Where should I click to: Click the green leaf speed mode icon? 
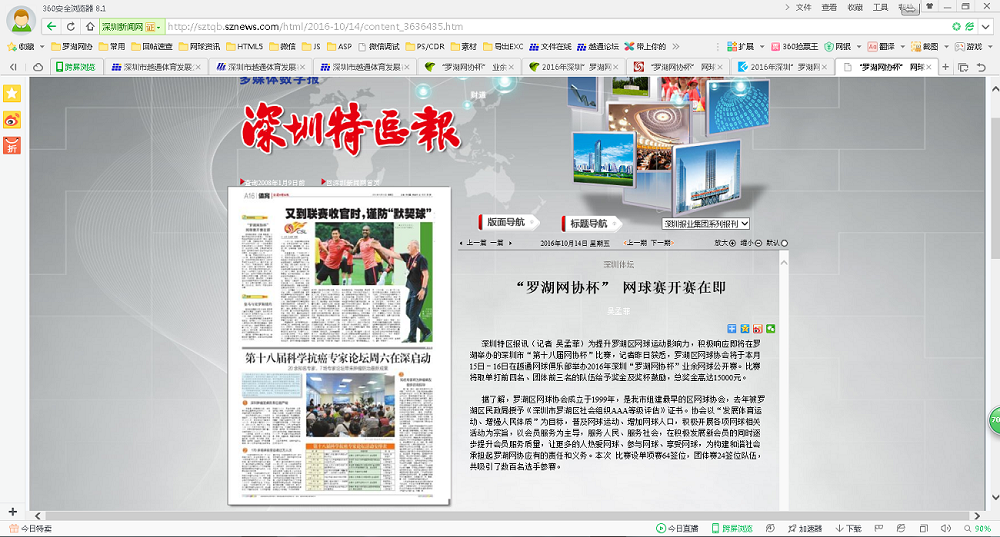pyautogui.click(x=969, y=26)
